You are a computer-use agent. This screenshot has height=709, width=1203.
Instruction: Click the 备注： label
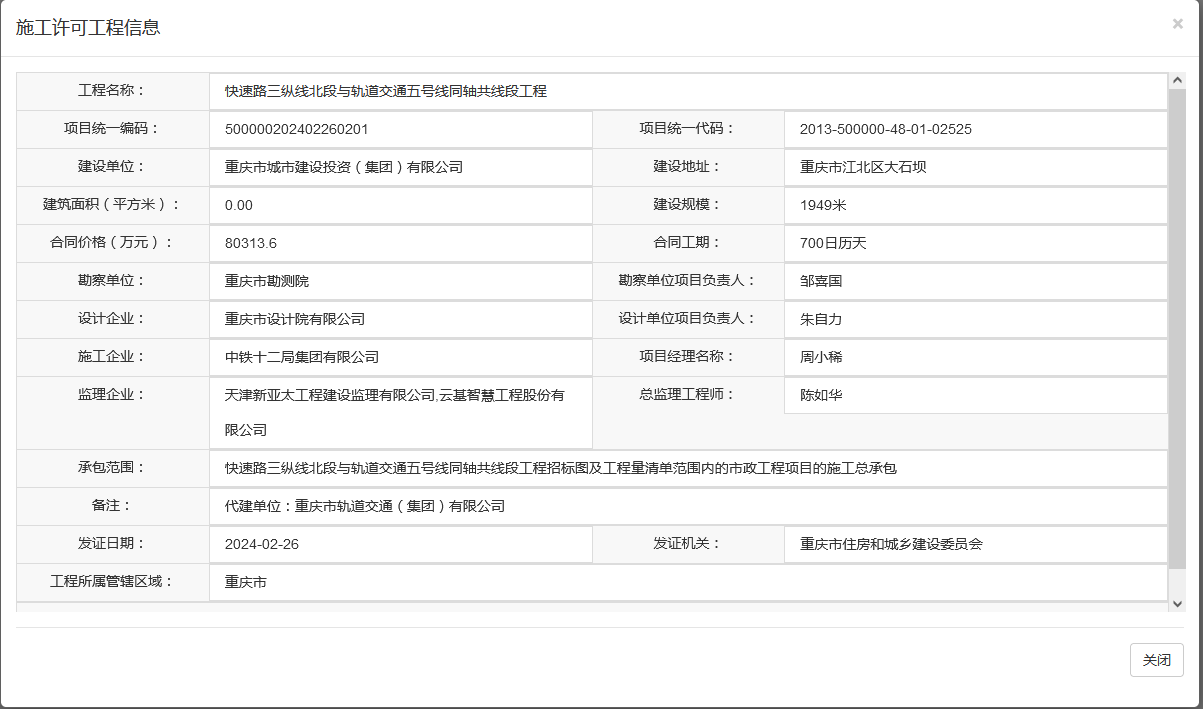click(x=112, y=505)
